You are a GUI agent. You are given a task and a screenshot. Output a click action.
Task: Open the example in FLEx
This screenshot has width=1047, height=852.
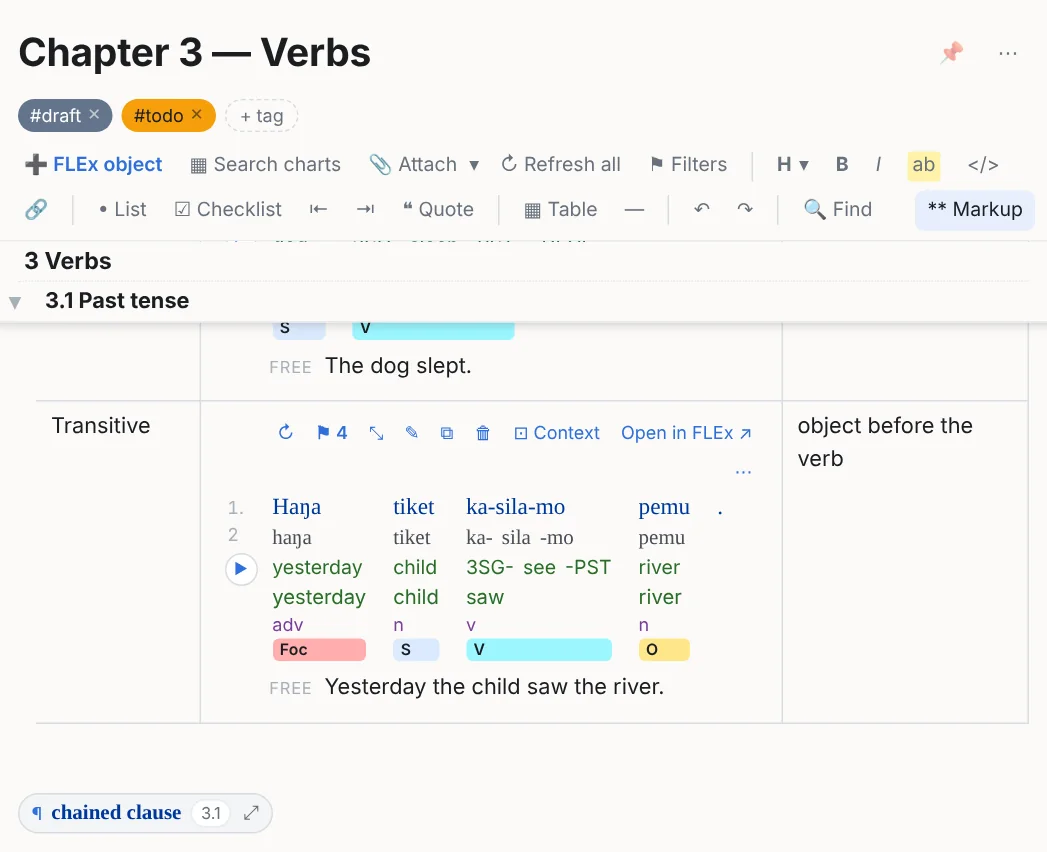[x=686, y=433]
